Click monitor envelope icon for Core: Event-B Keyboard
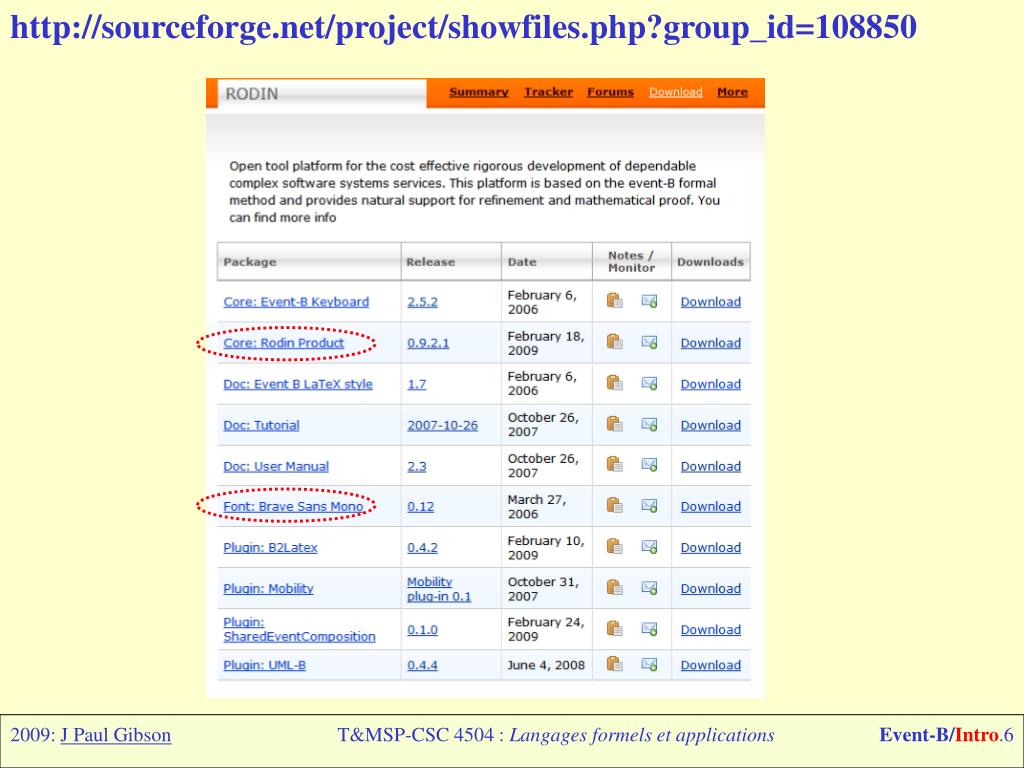The height and width of the screenshot is (768, 1024). click(649, 301)
